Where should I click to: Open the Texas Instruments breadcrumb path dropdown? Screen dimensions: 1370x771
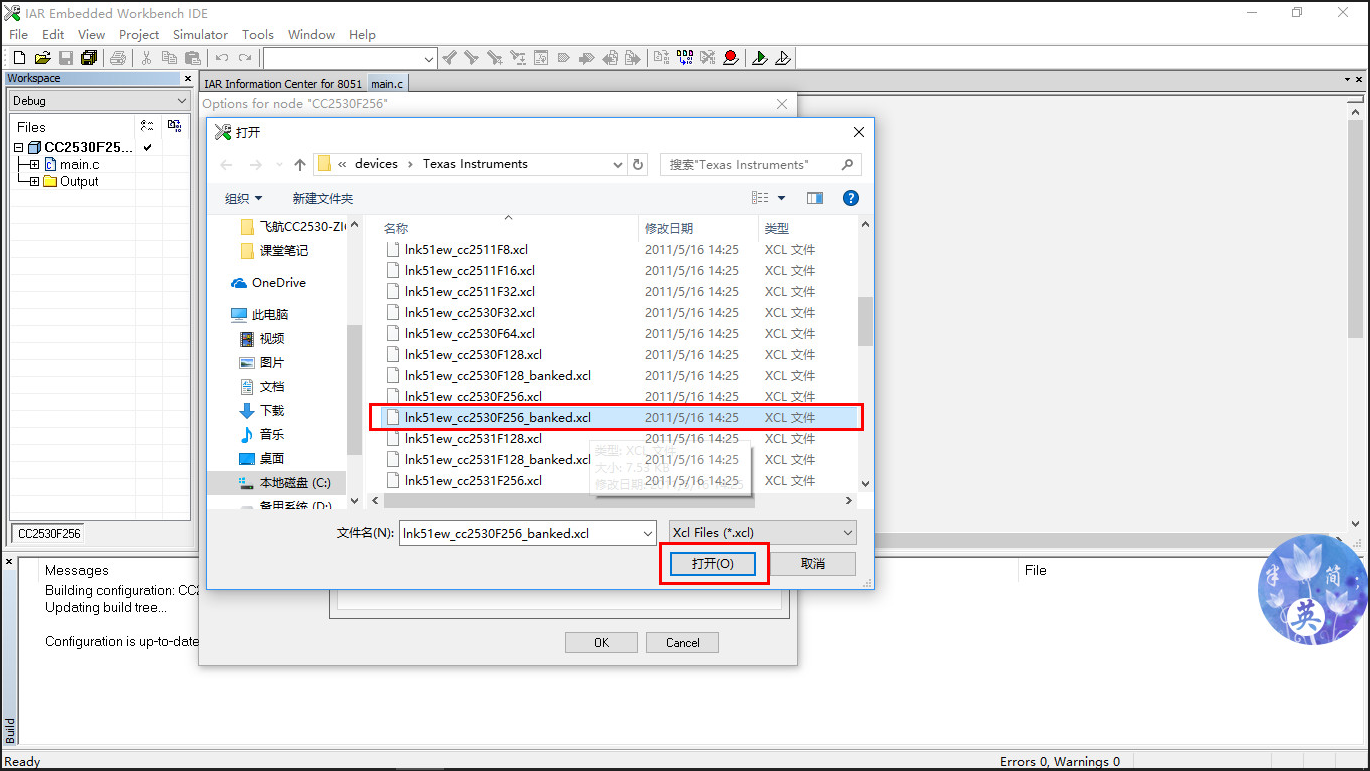coord(619,163)
